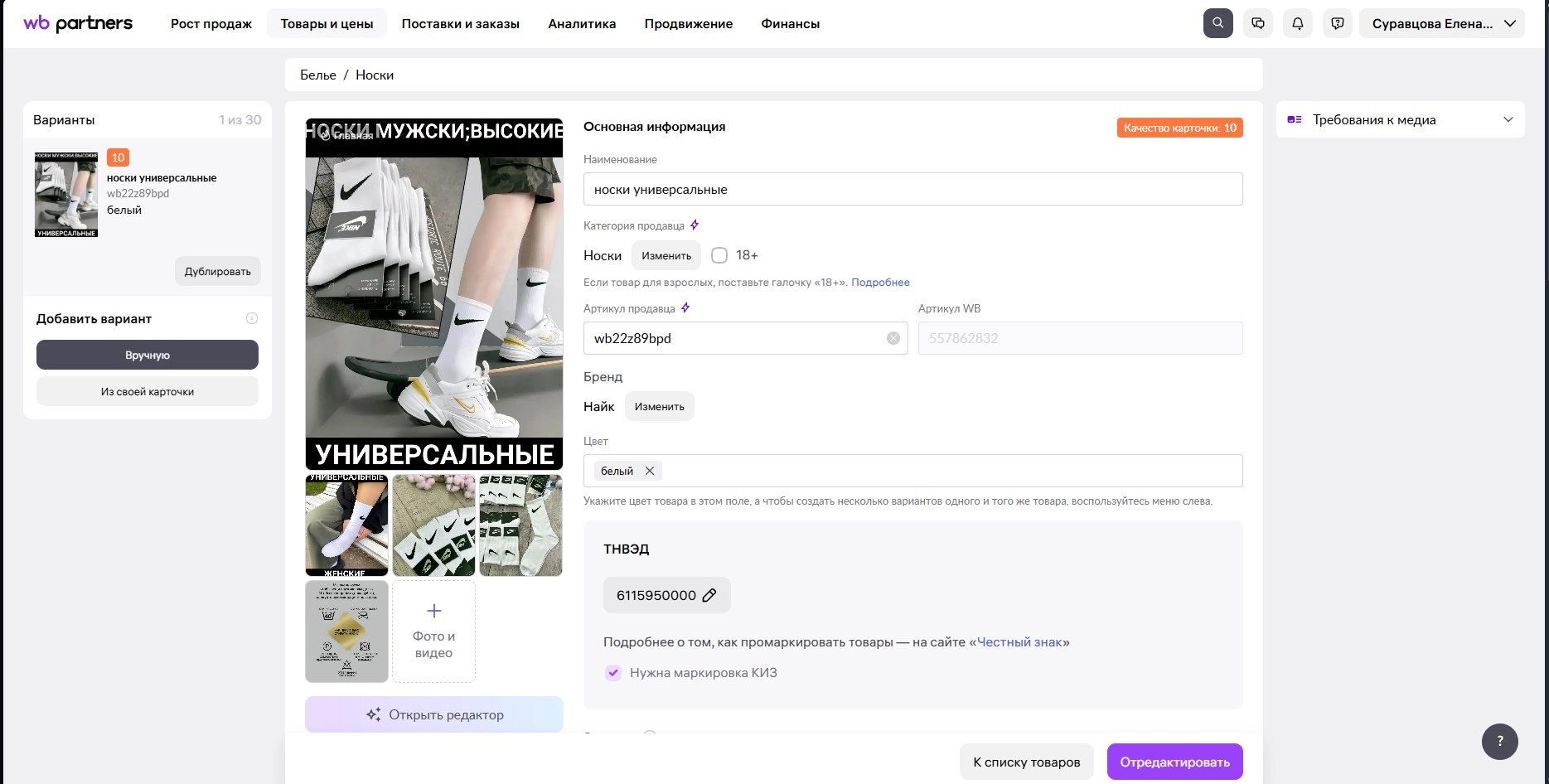Open the notifications bell
The height and width of the screenshot is (784, 1549).
tap(1298, 23)
